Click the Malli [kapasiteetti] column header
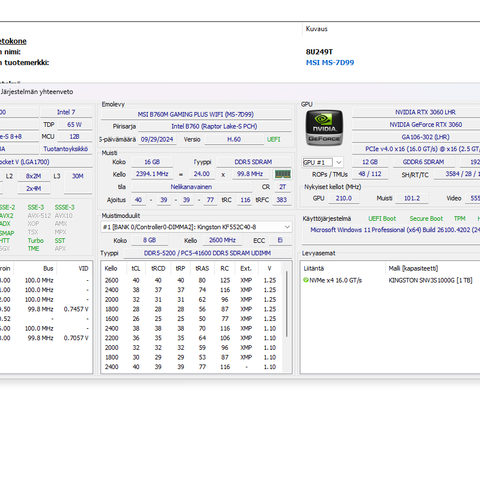This screenshot has width=480, height=480. pyautogui.click(x=433, y=268)
